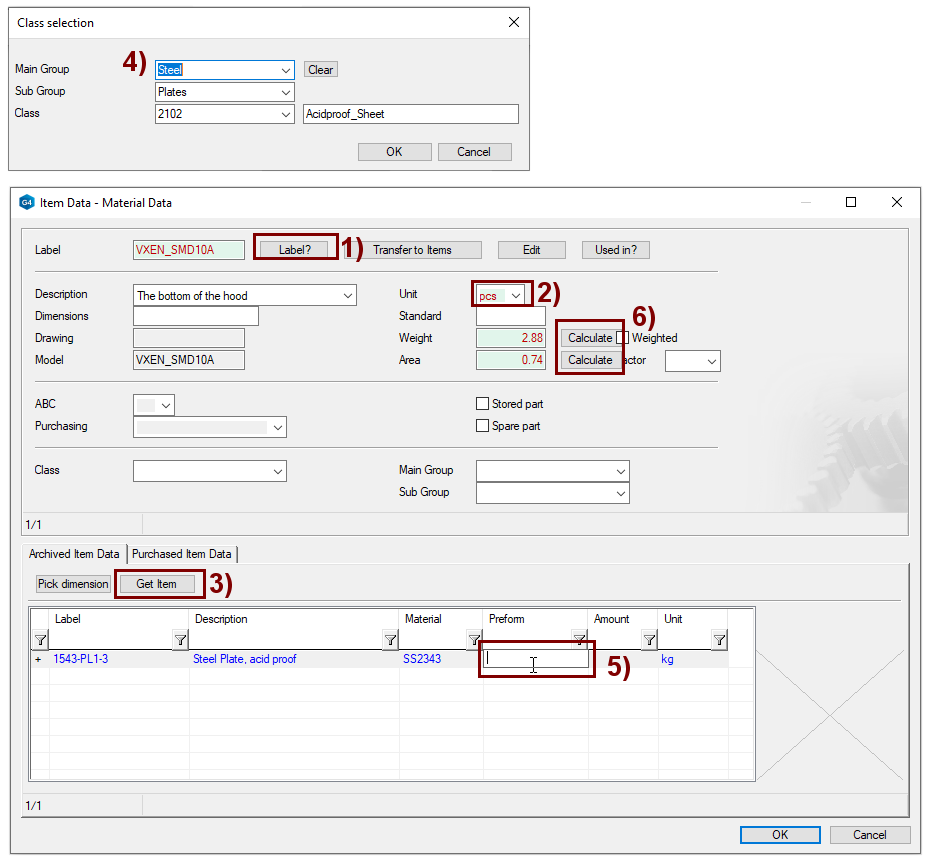Click the Preform cell input field
The width and height of the screenshot is (927, 860).
[534, 660]
